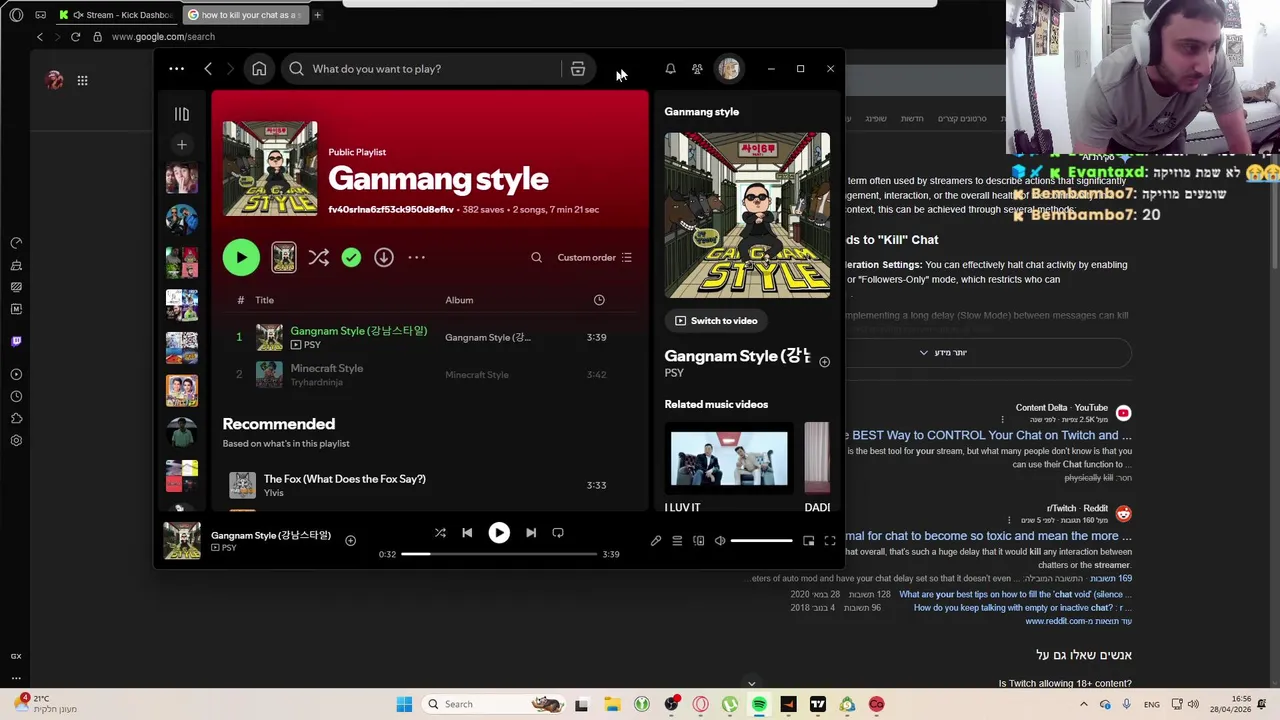1280x720 pixels.
Task: Open Google apps grid icon
Action: tap(82, 80)
